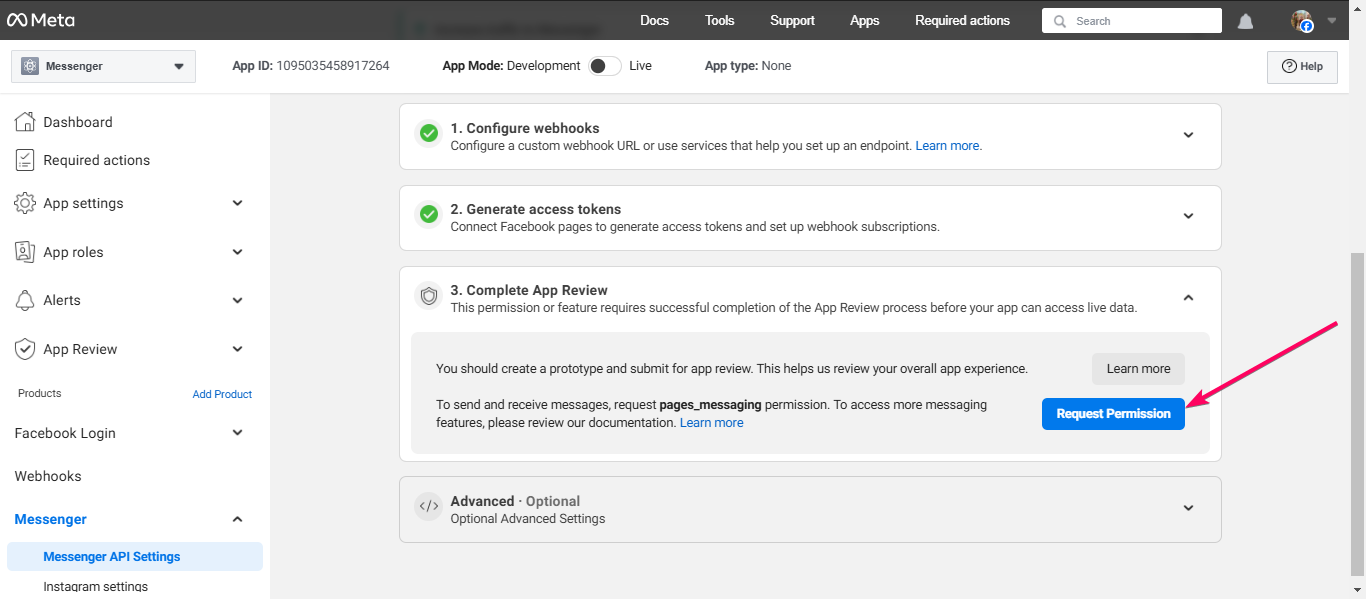Image resolution: width=1366 pixels, height=599 pixels.
Task: Open the profile dropdown arrow
Action: pos(1332,21)
